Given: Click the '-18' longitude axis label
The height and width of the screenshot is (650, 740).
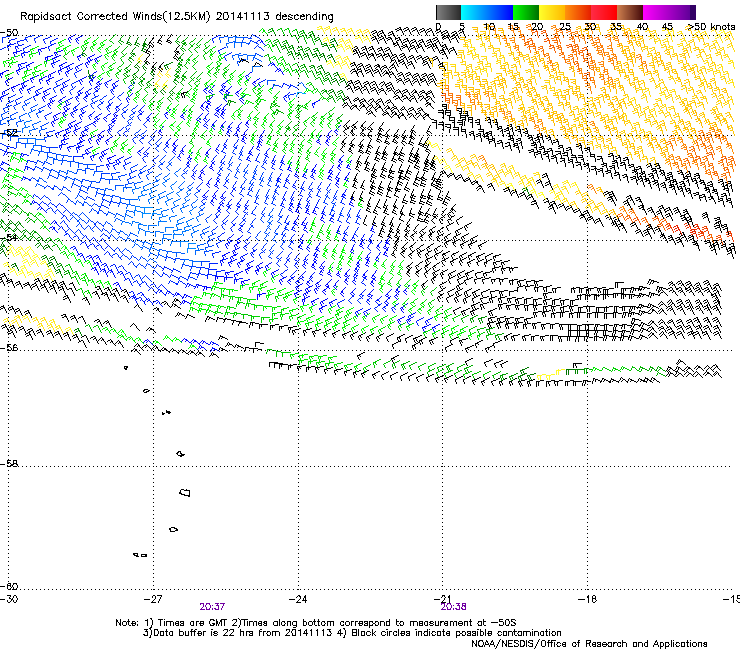Looking at the screenshot, I should [587, 599].
